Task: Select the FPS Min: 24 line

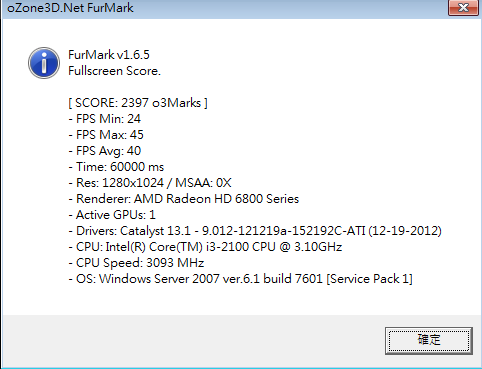Action: click(x=105, y=119)
